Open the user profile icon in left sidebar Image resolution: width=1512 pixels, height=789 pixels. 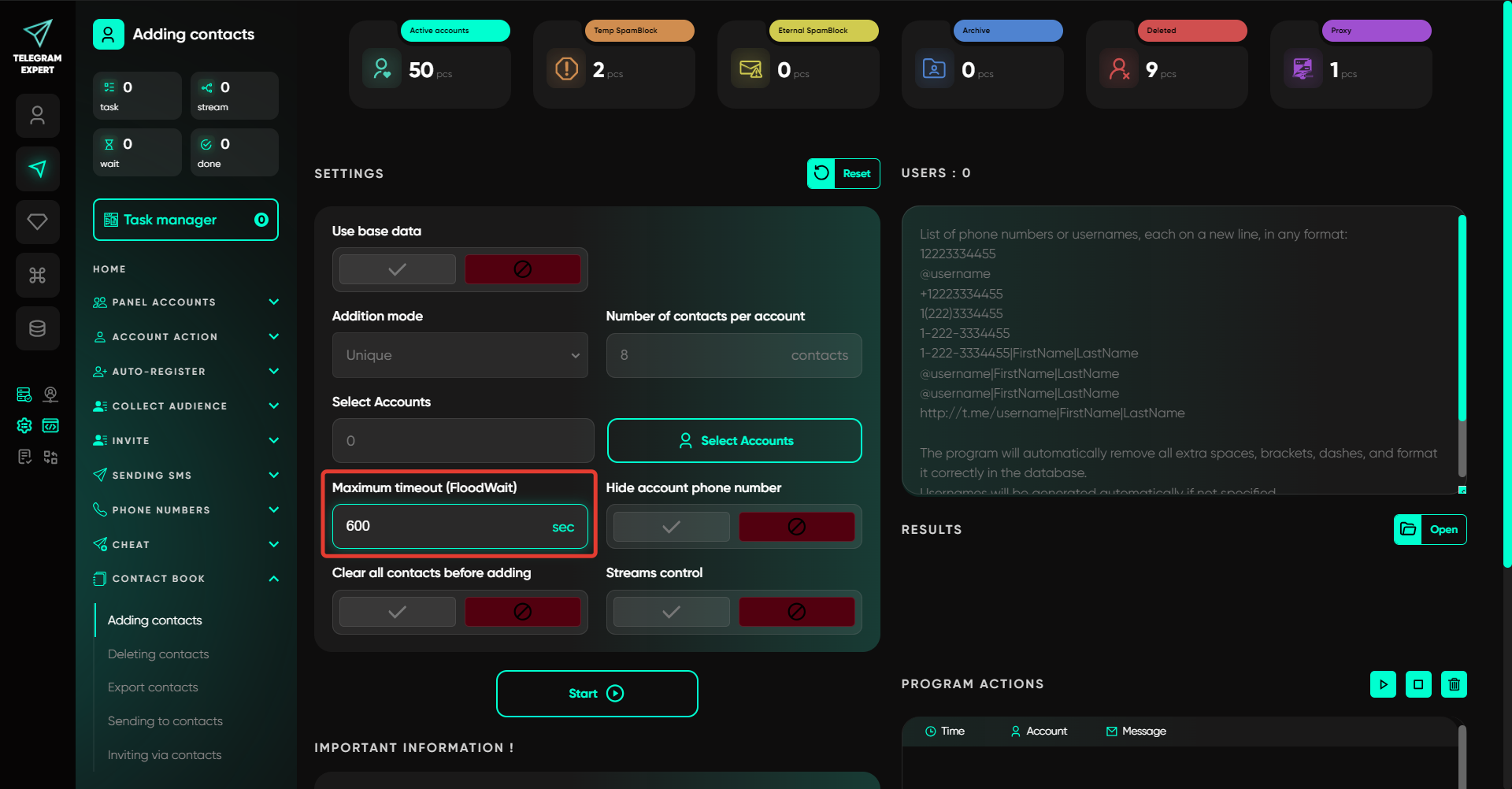click(x=37, y=116)
